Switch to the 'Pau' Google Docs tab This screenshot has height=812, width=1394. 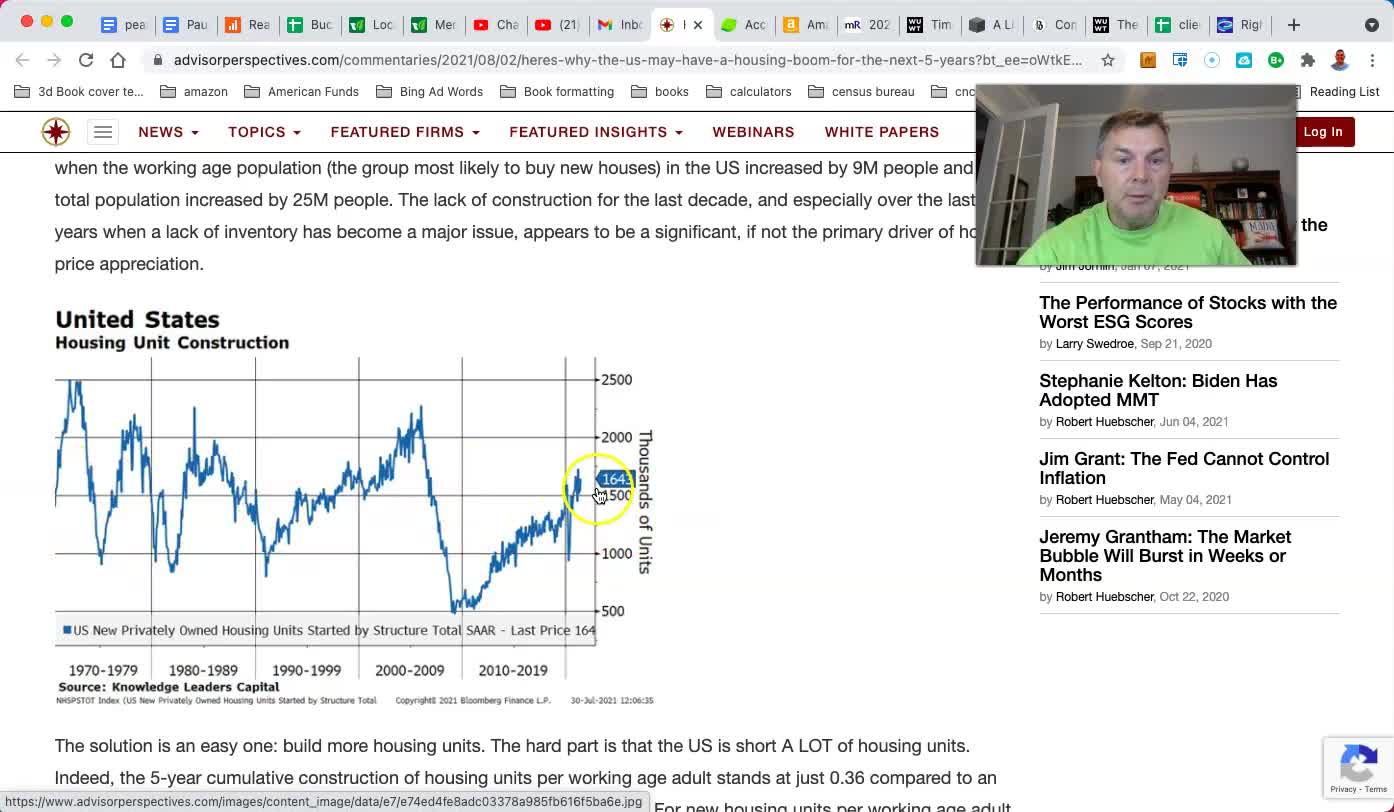pos(185,24)
